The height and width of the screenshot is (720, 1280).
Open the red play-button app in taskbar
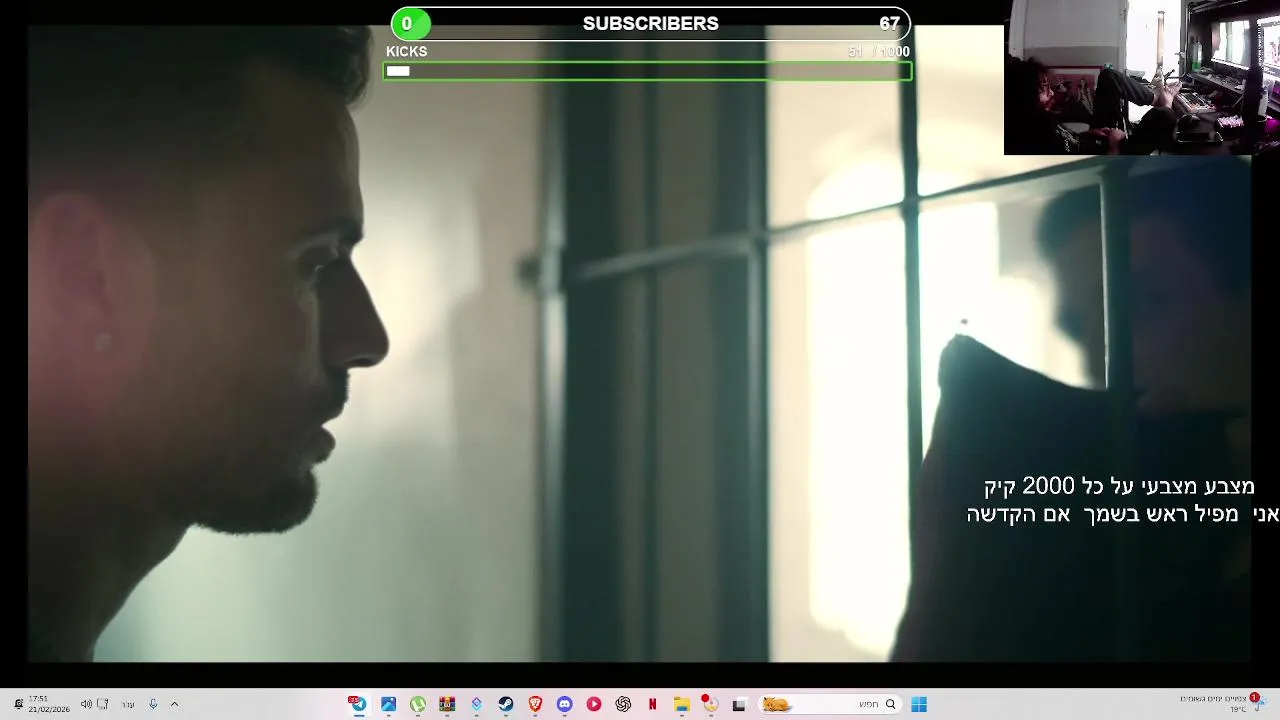[594, 704]
